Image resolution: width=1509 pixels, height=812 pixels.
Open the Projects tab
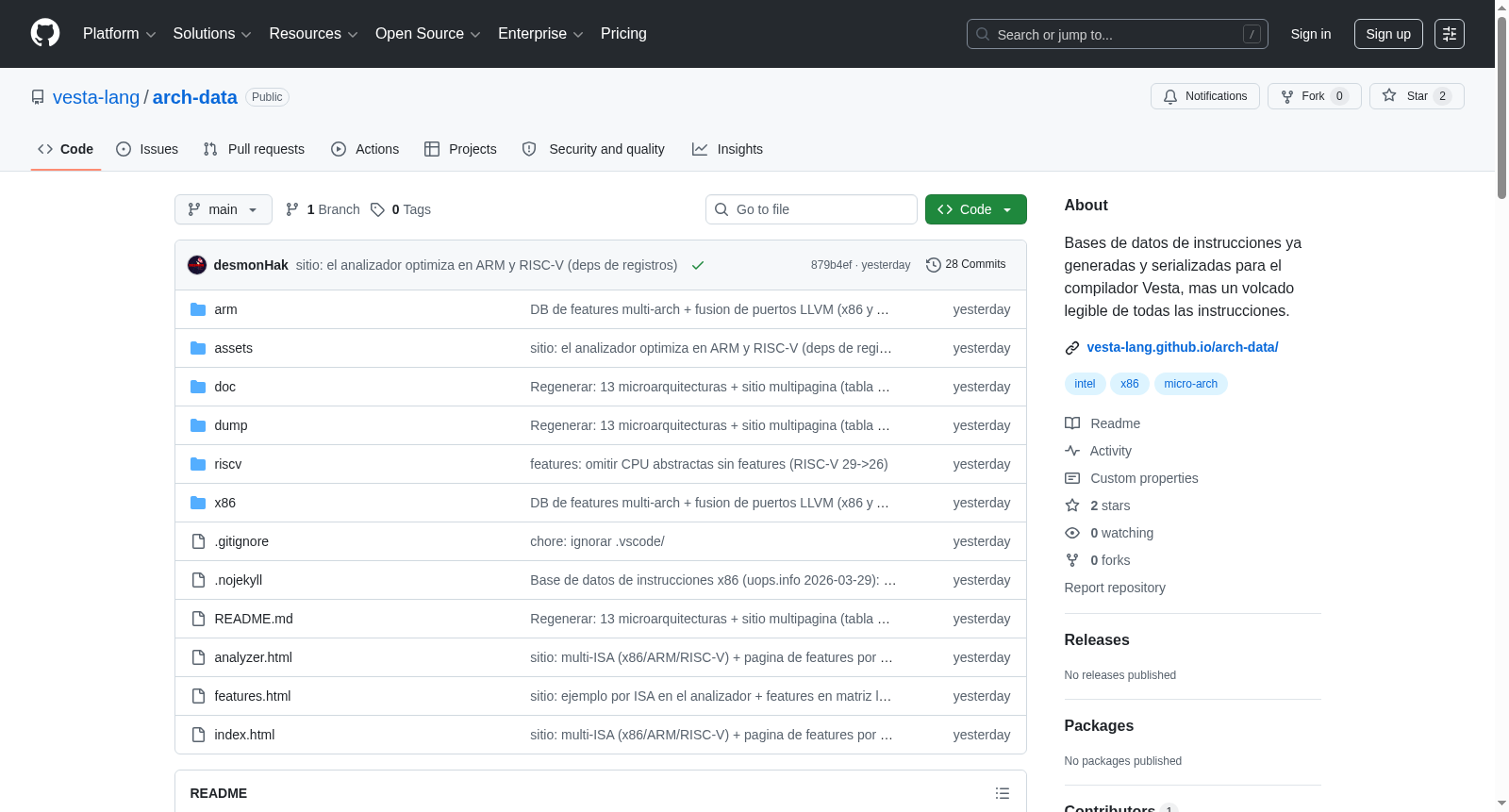pyautogui.click(x=460, y=149)
